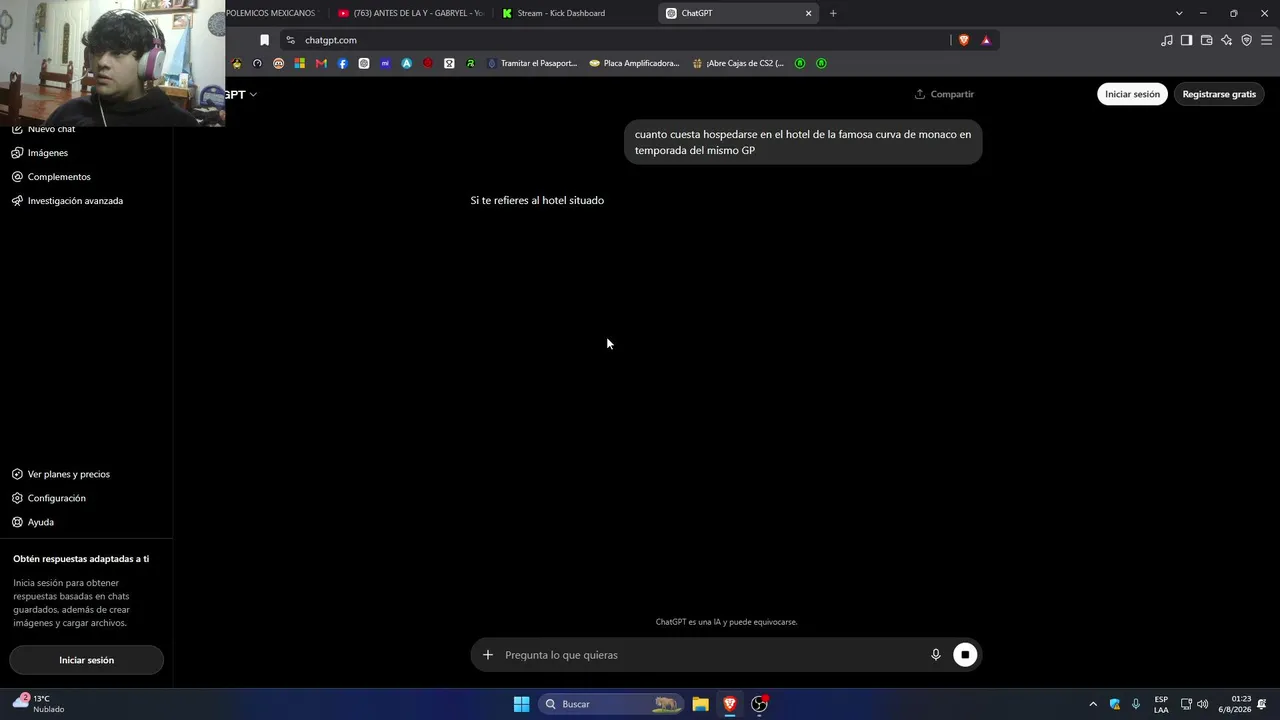
Task: Open the Ayuda menu item
Action: coord(41,522)
